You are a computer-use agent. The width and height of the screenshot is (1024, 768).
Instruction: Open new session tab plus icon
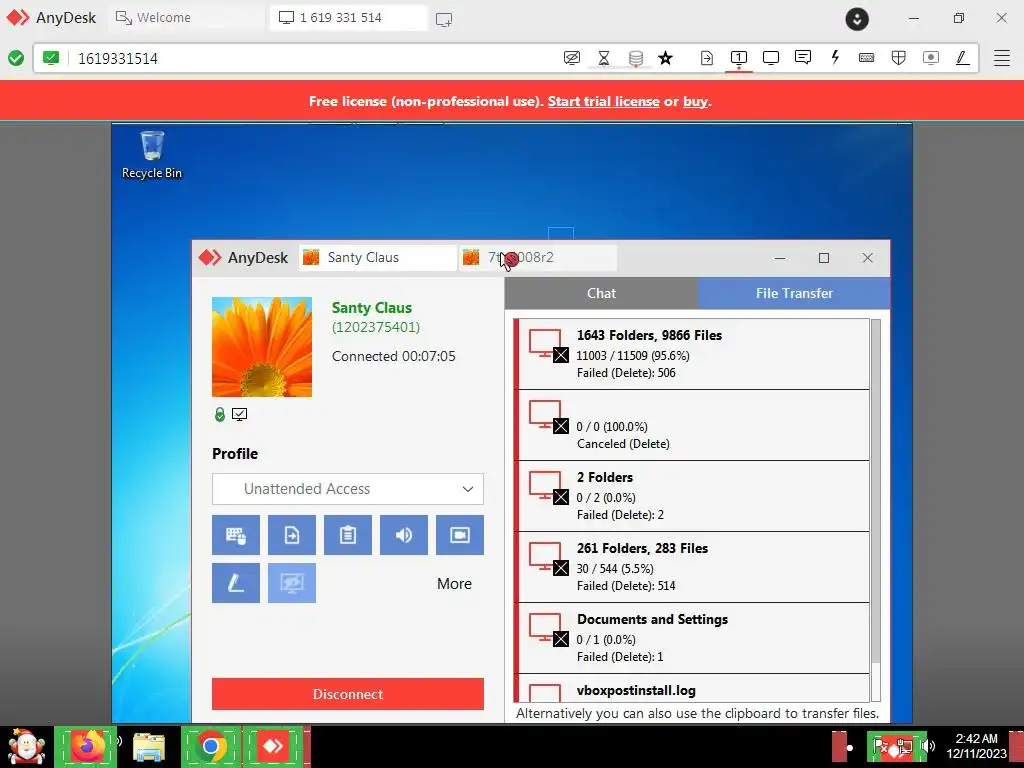444,20
